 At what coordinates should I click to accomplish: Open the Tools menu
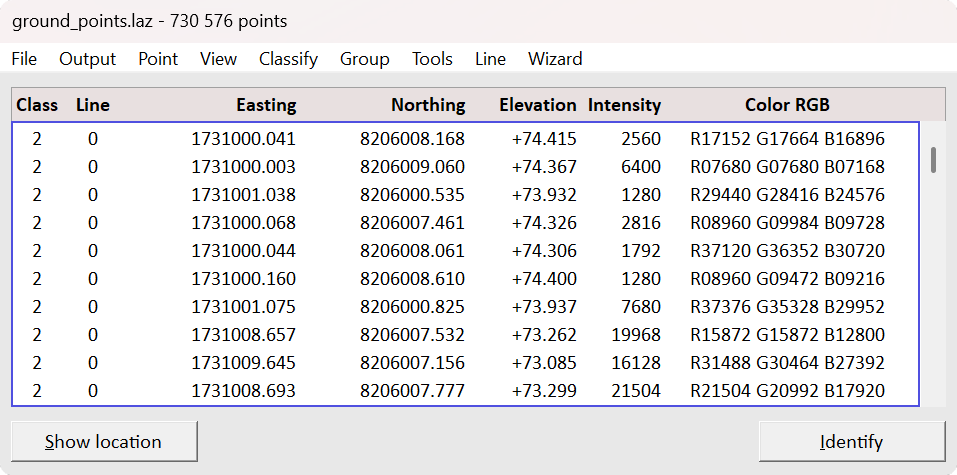click(432, 59)
